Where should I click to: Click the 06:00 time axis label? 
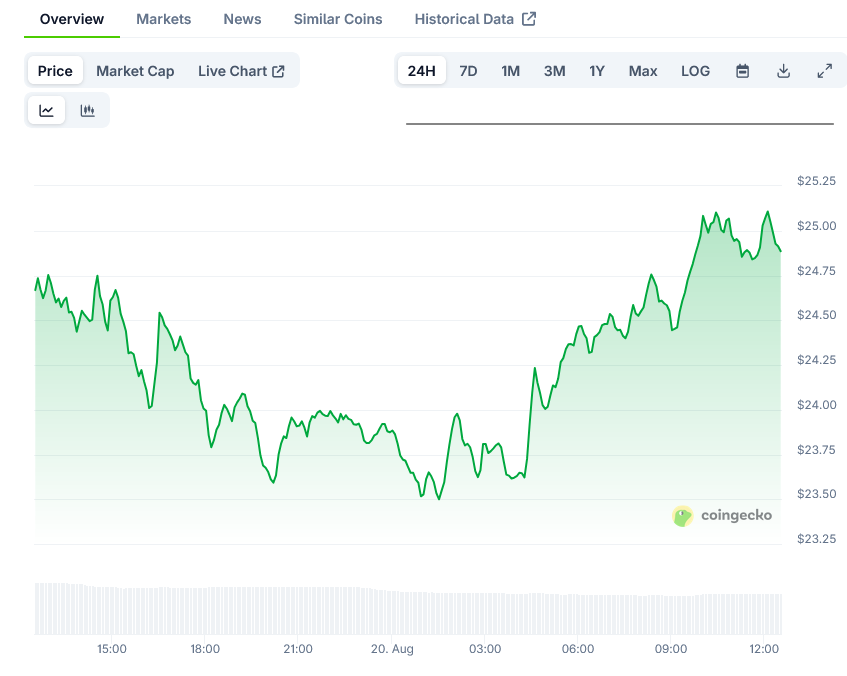(x=577, y=649)
